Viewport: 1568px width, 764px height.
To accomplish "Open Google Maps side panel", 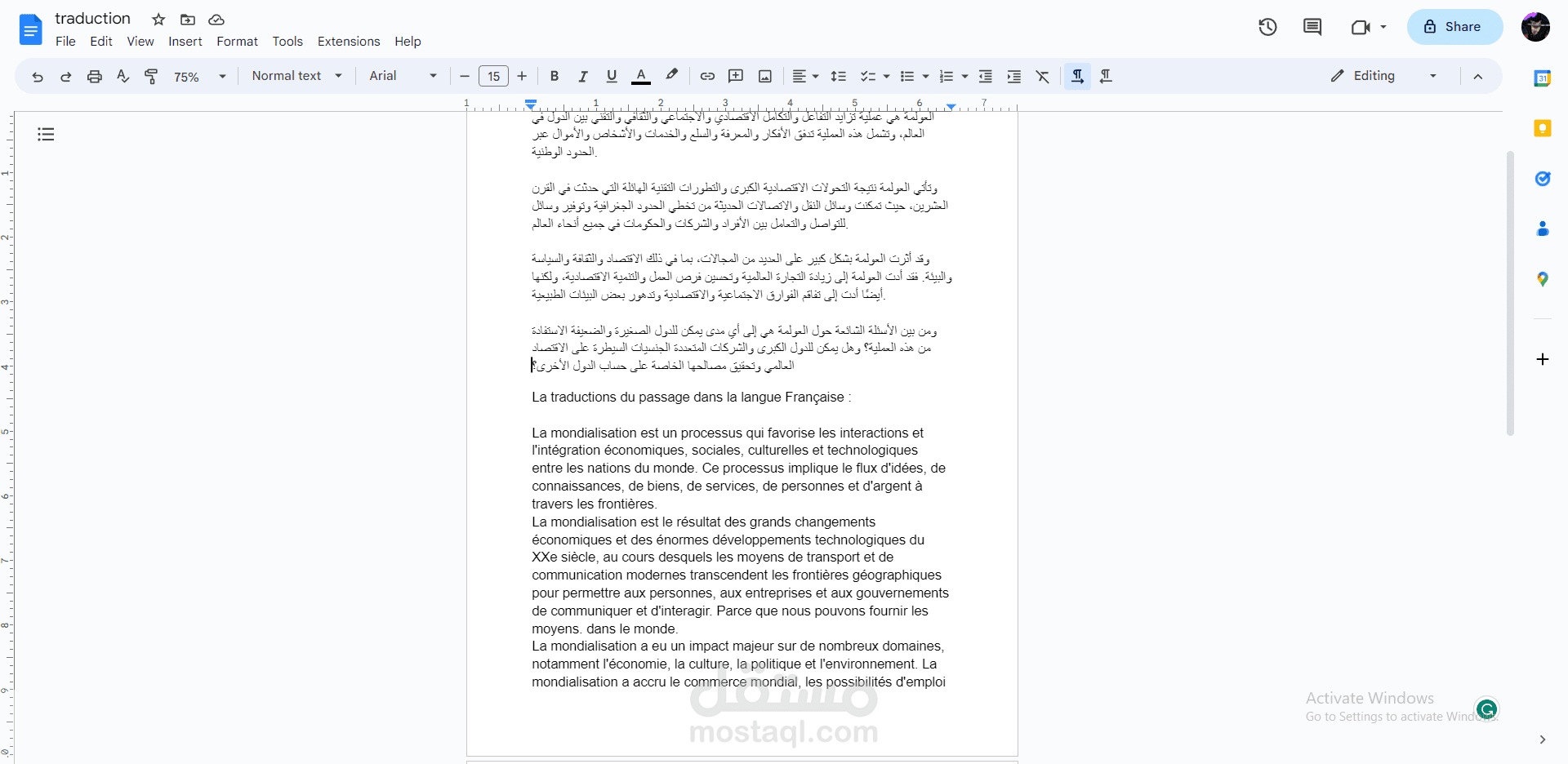I will (1542, 279).
